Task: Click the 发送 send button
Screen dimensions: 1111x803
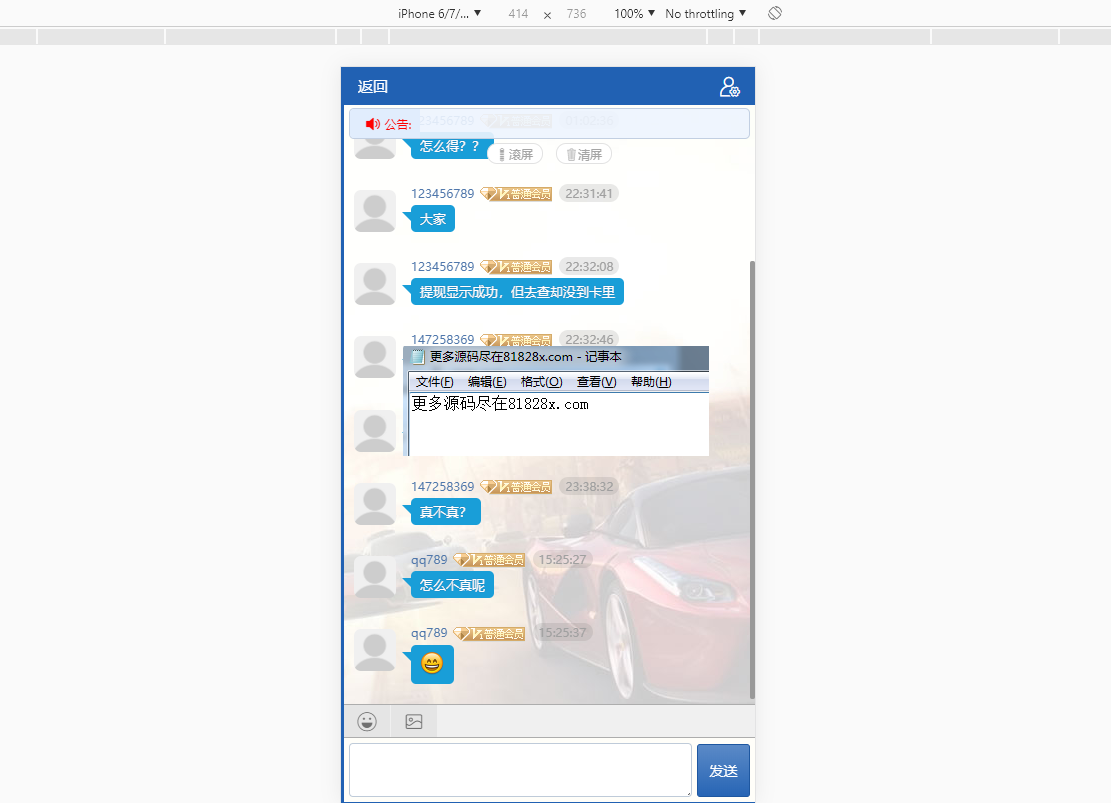Action: (x=723, y=770)
